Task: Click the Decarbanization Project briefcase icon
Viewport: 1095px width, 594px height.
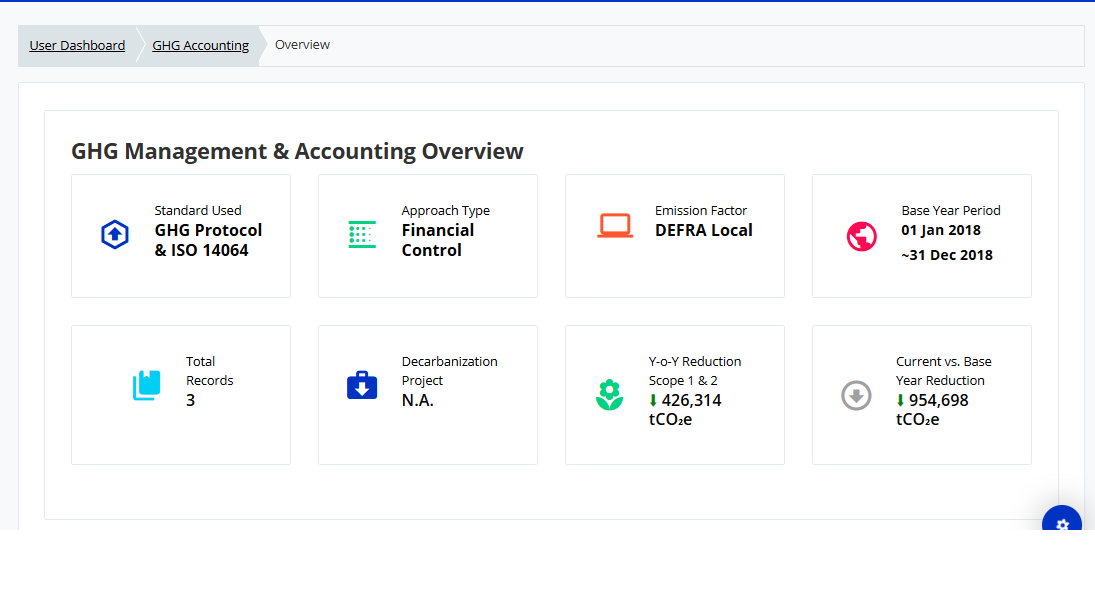Action: coord(362,385)
